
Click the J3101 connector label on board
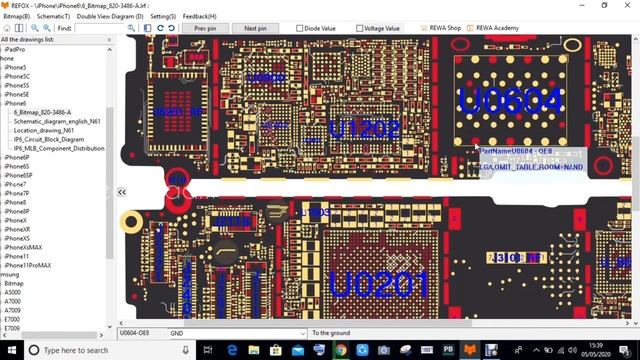[x=517, y=258]
